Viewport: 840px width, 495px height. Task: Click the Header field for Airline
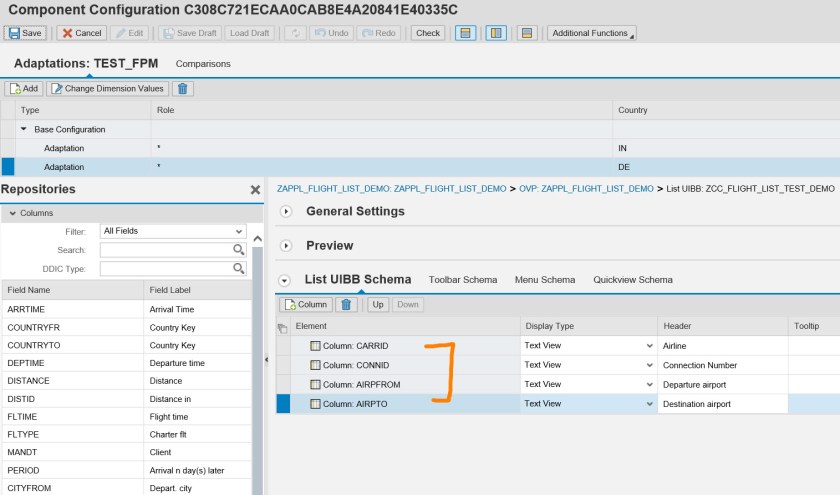tap(720, 346)
